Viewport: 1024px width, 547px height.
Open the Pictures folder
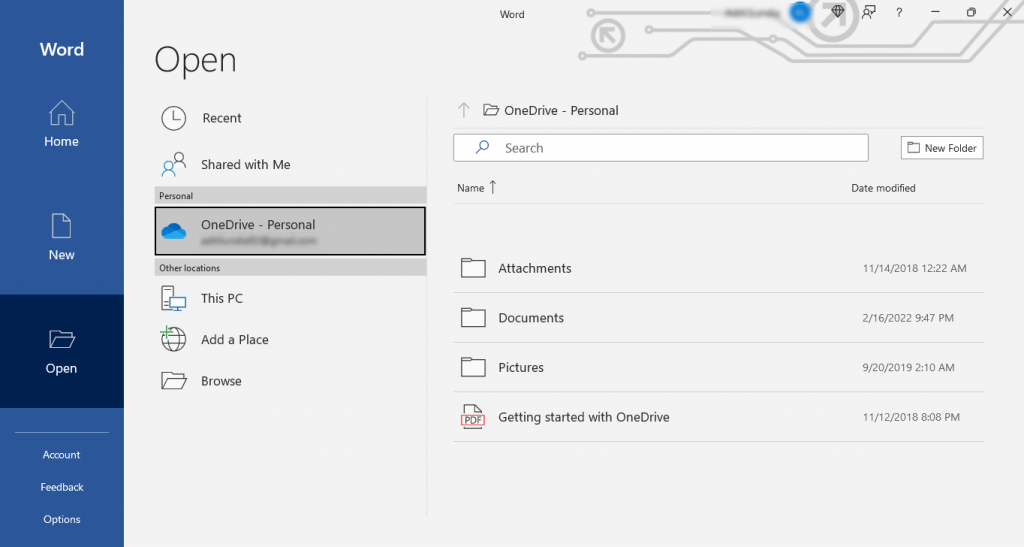(521, 367)
